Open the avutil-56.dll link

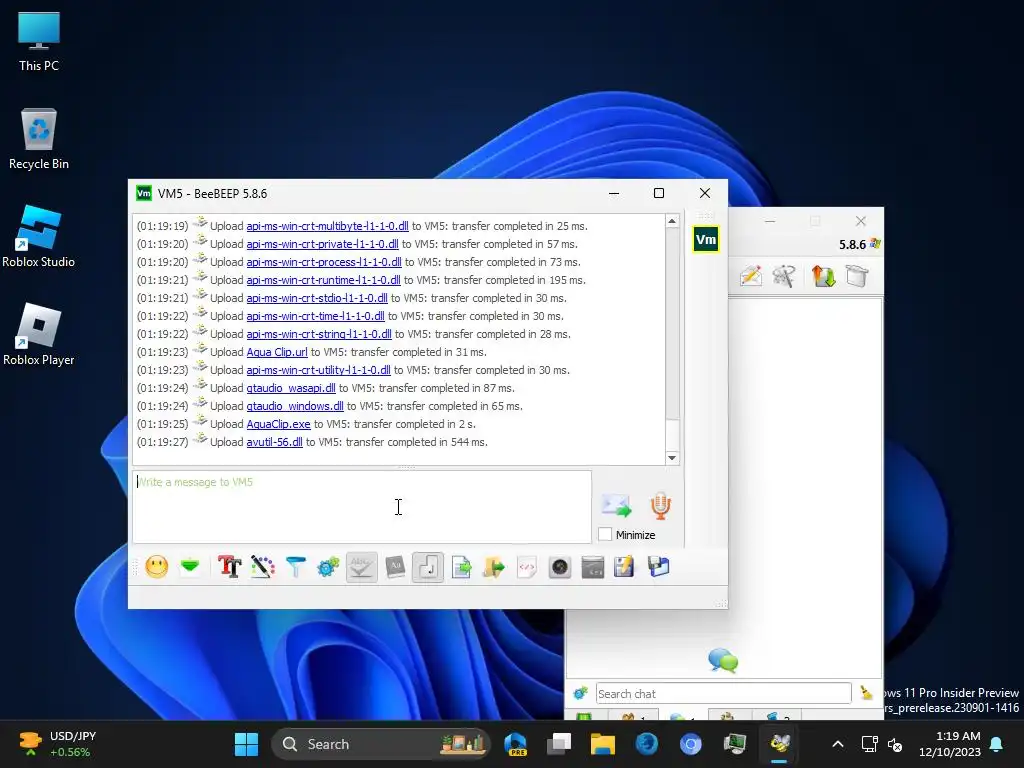pos(274,442)
